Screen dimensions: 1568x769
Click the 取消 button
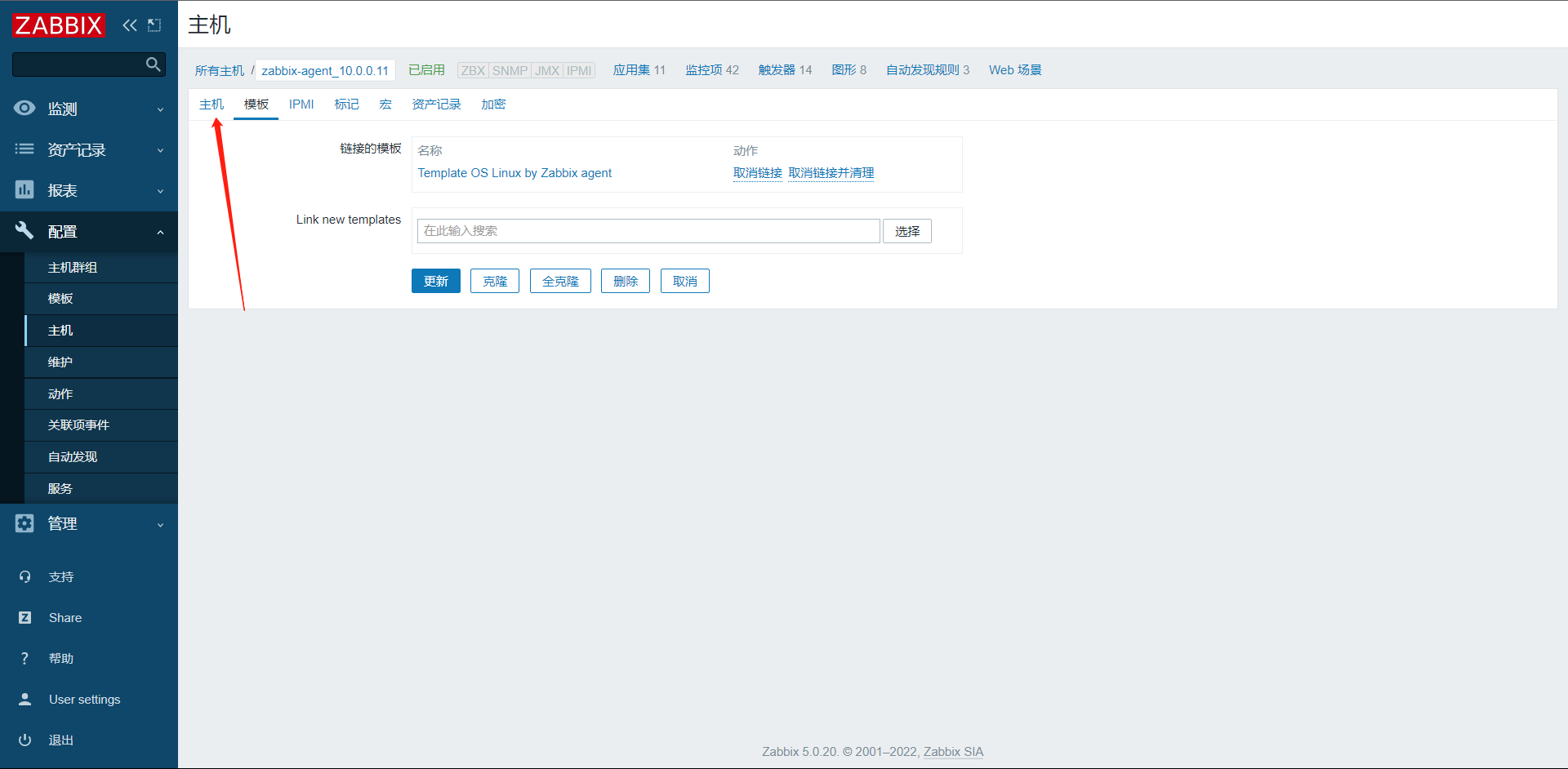click(x=685, y=281)
